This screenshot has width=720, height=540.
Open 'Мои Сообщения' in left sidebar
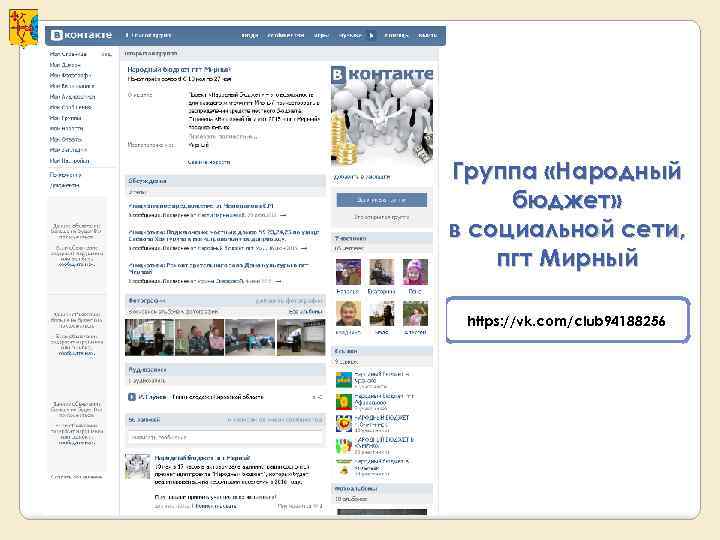tap(71, 107)
